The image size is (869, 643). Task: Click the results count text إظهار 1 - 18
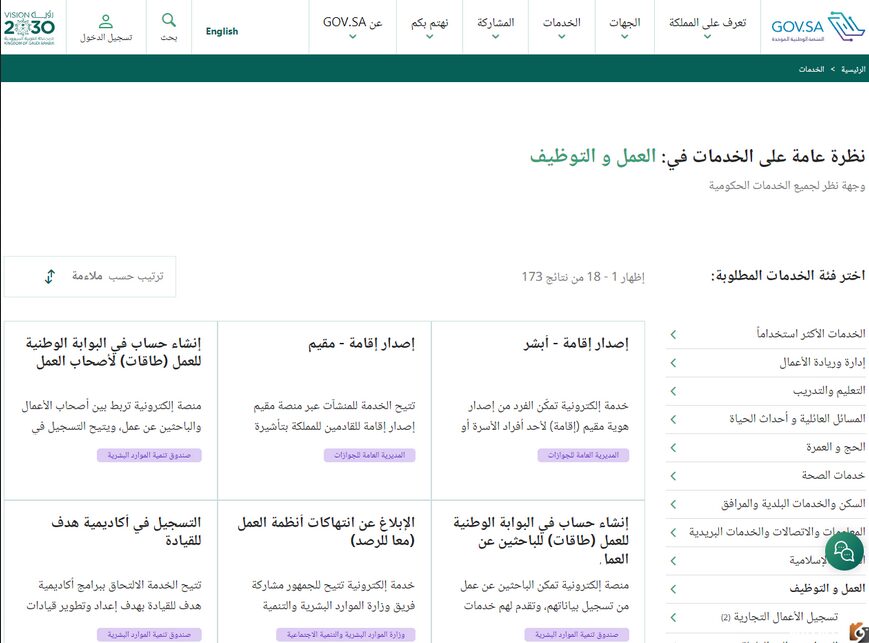pos(583,277)
